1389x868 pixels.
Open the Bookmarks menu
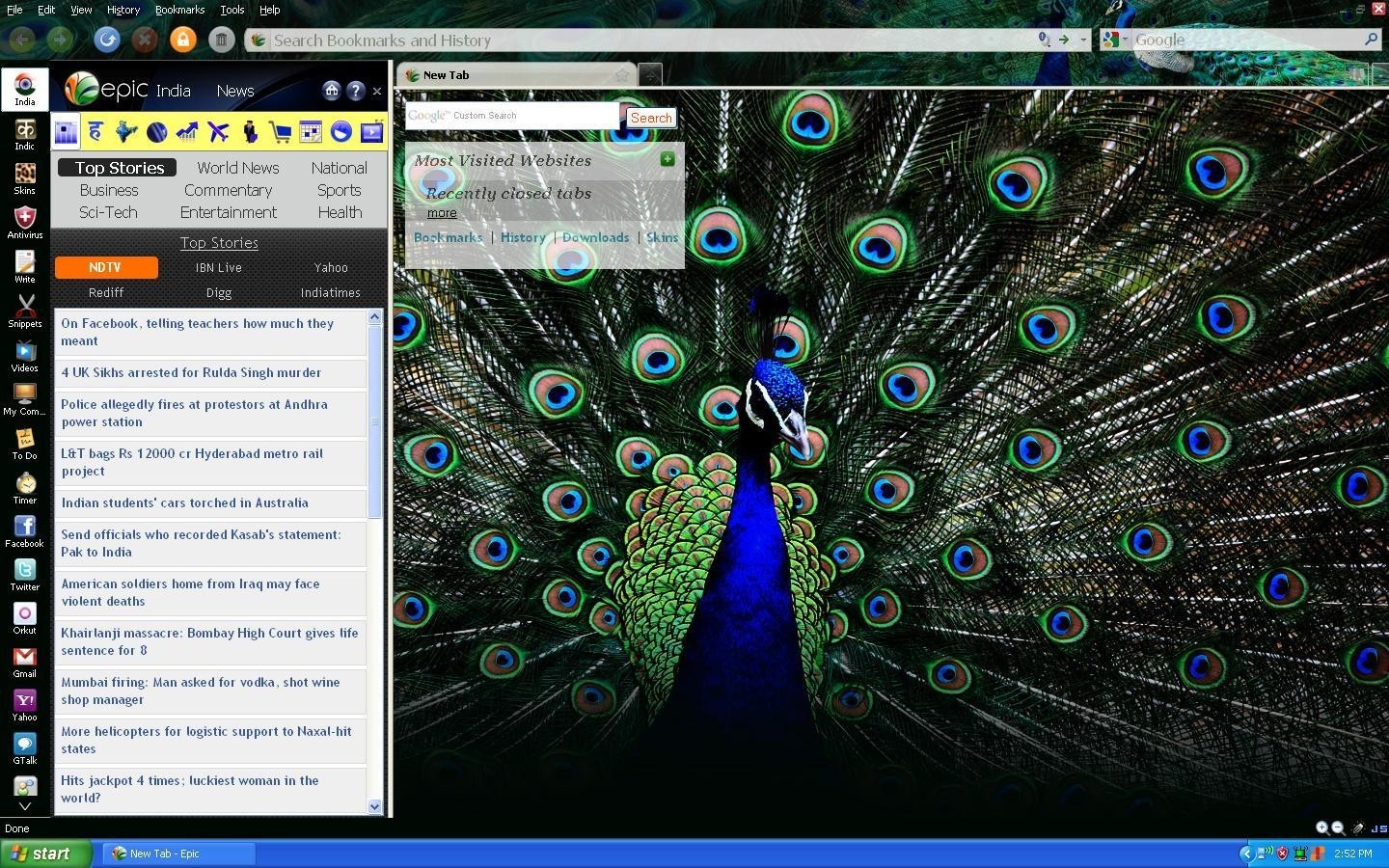[x=179, y=10]
